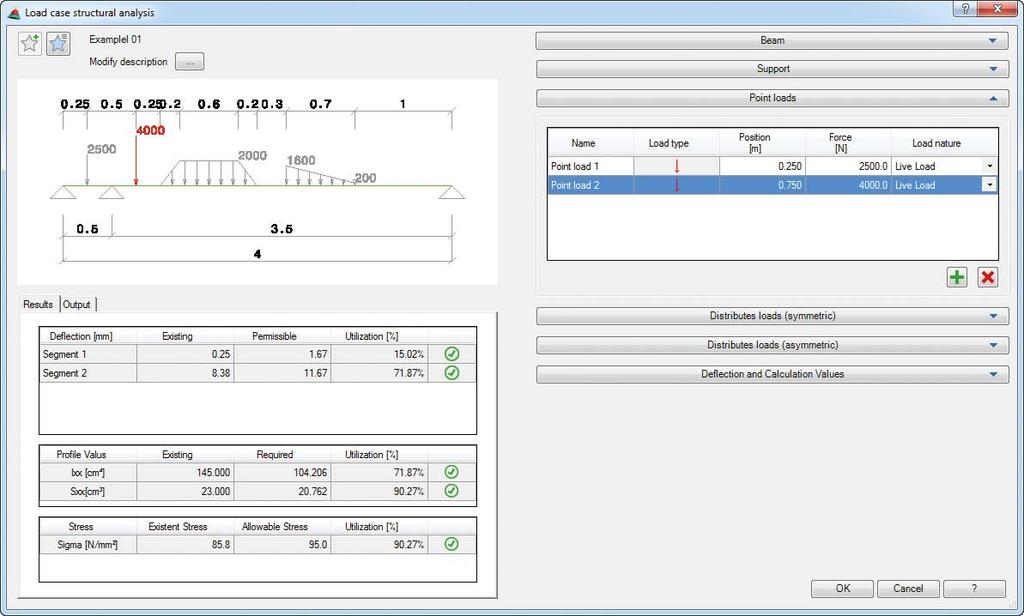Click the title bar help question button
Screen dimensions: 1024x616
(x=965, y=8)
